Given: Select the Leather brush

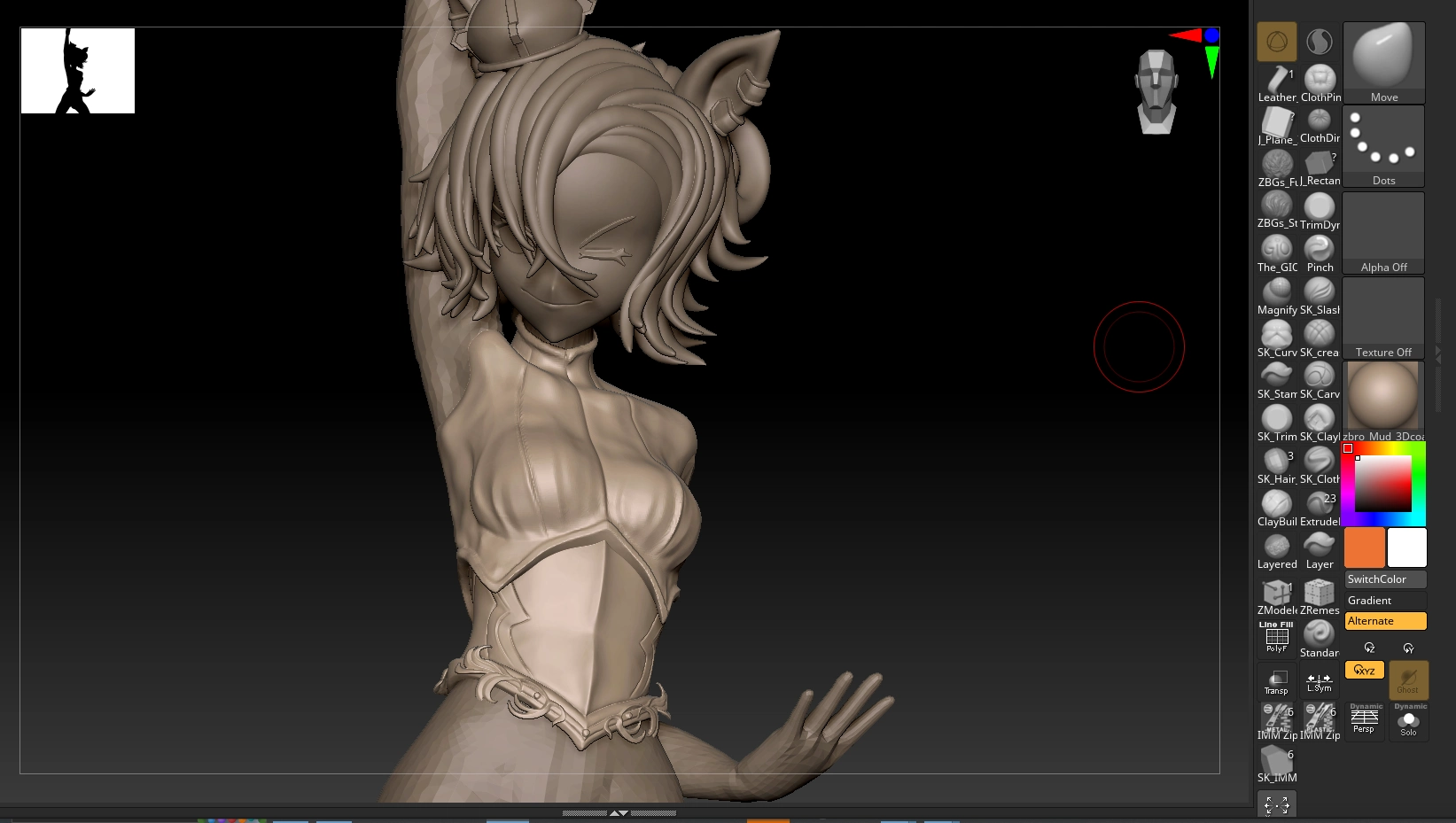Looking at the screenshot, I should pyautogui.click(x=1277, y=84).
